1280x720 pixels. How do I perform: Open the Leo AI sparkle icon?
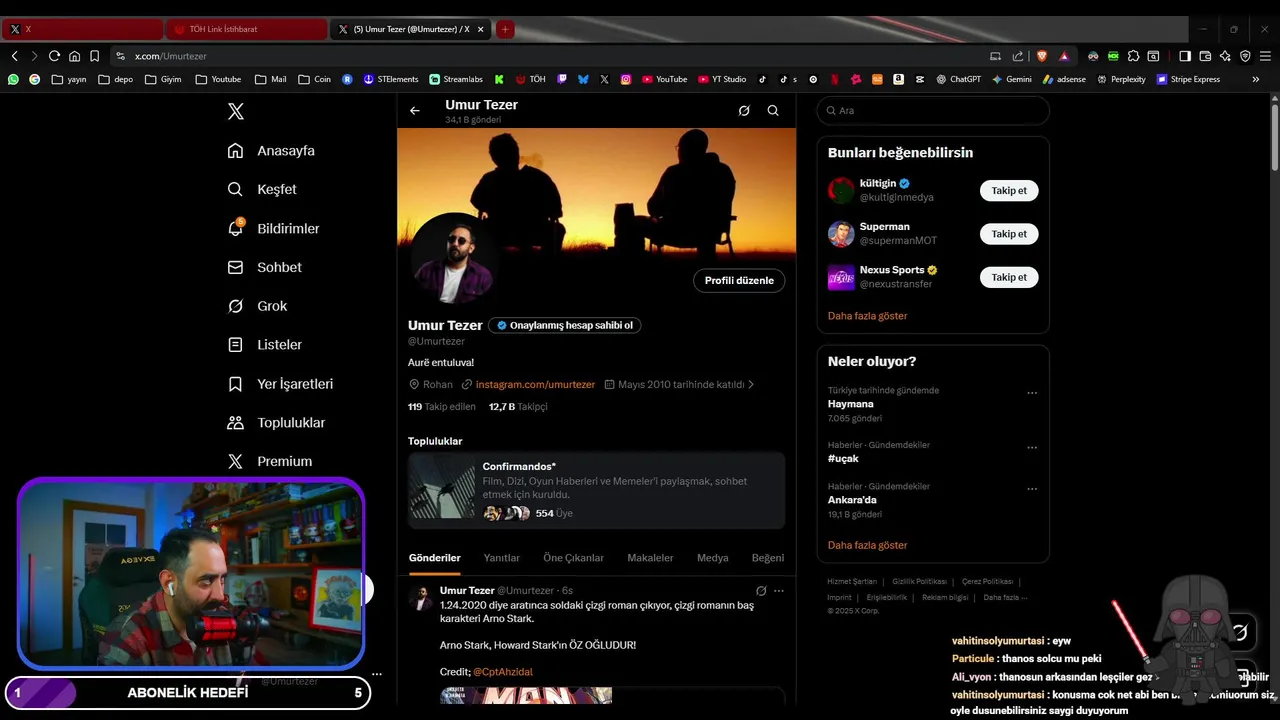(1225, 56)
